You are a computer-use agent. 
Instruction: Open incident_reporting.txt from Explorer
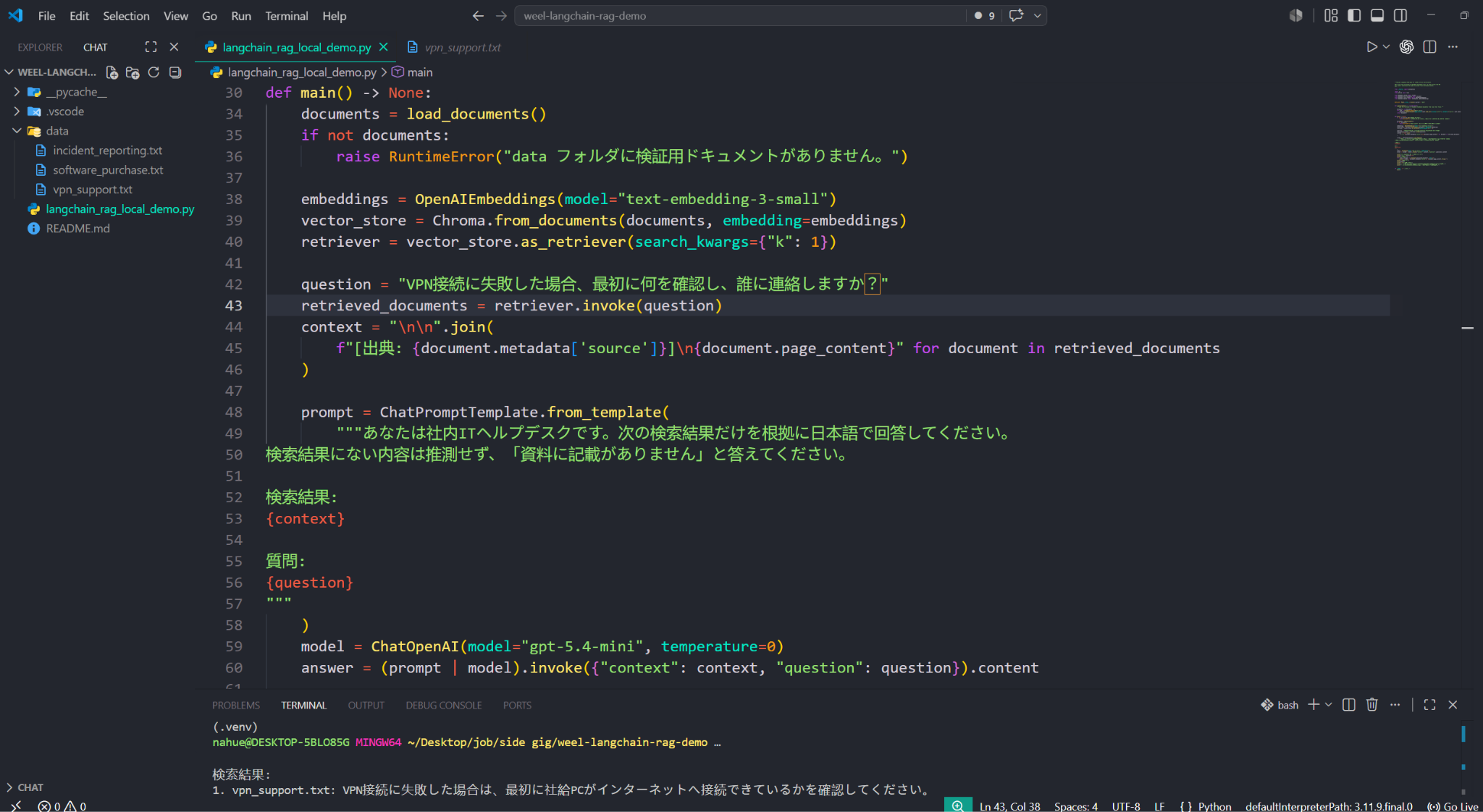click(107, 151)
